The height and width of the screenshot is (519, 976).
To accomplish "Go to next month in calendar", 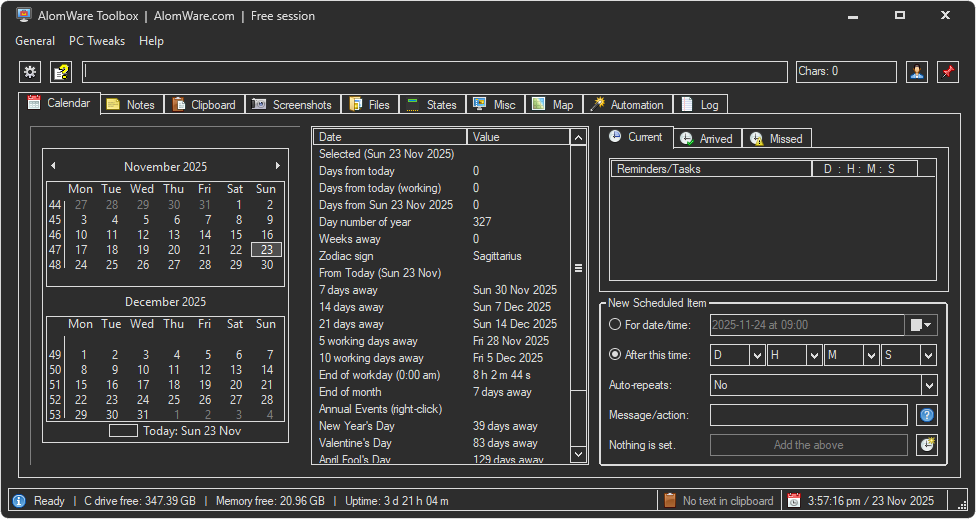I will pos(278,166).
